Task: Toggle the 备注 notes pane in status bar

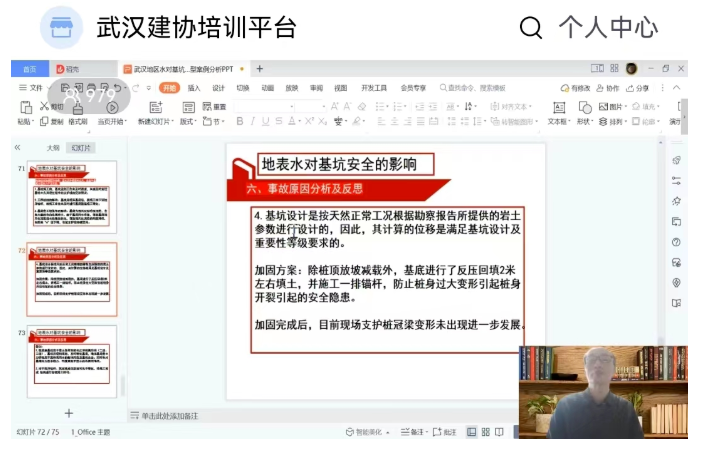Action: click(412, 432)
